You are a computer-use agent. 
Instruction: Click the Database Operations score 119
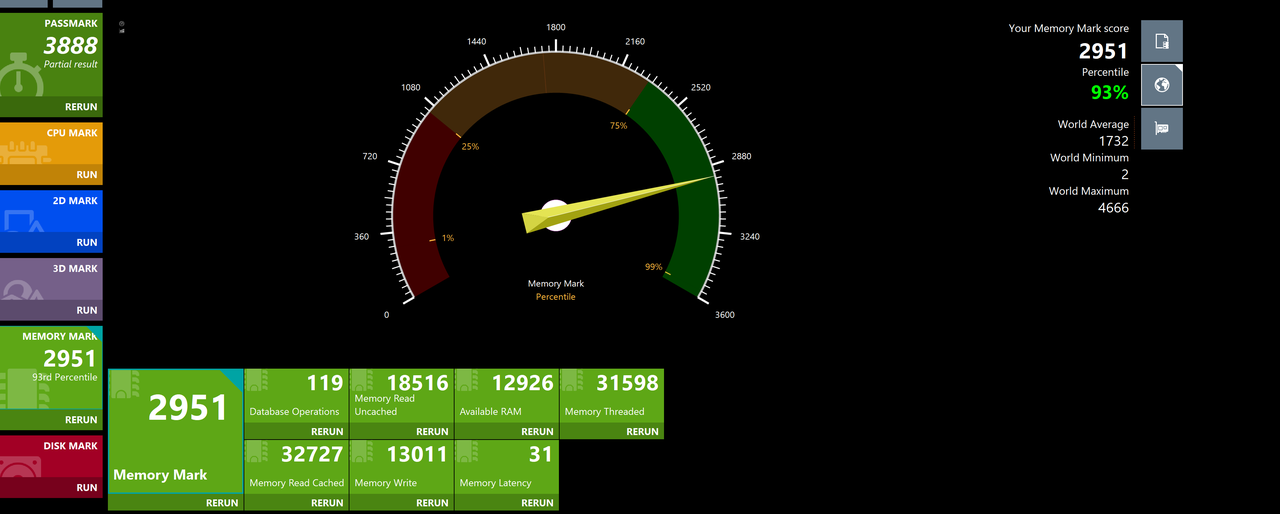325,383
